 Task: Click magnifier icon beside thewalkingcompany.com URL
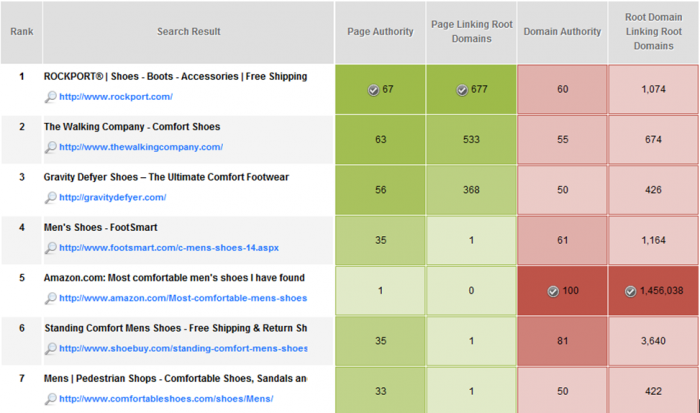(x=50, y=147)
